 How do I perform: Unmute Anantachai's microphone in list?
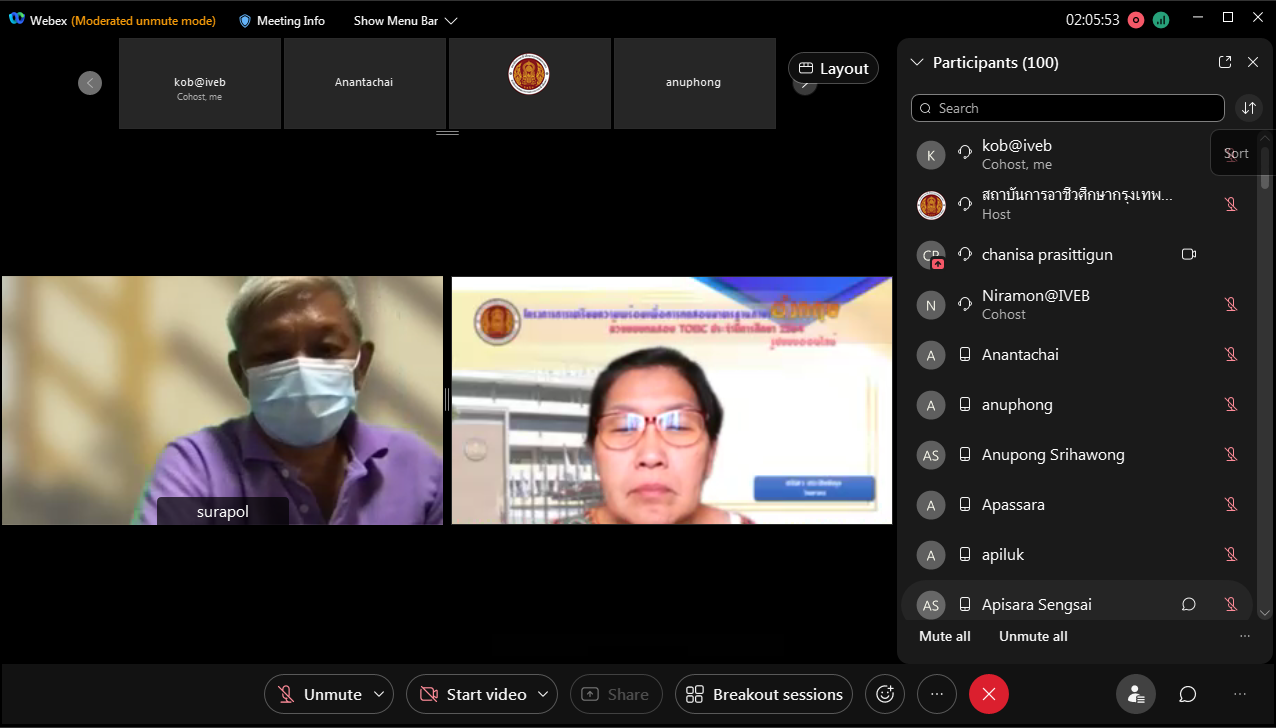click(1231, 354)
